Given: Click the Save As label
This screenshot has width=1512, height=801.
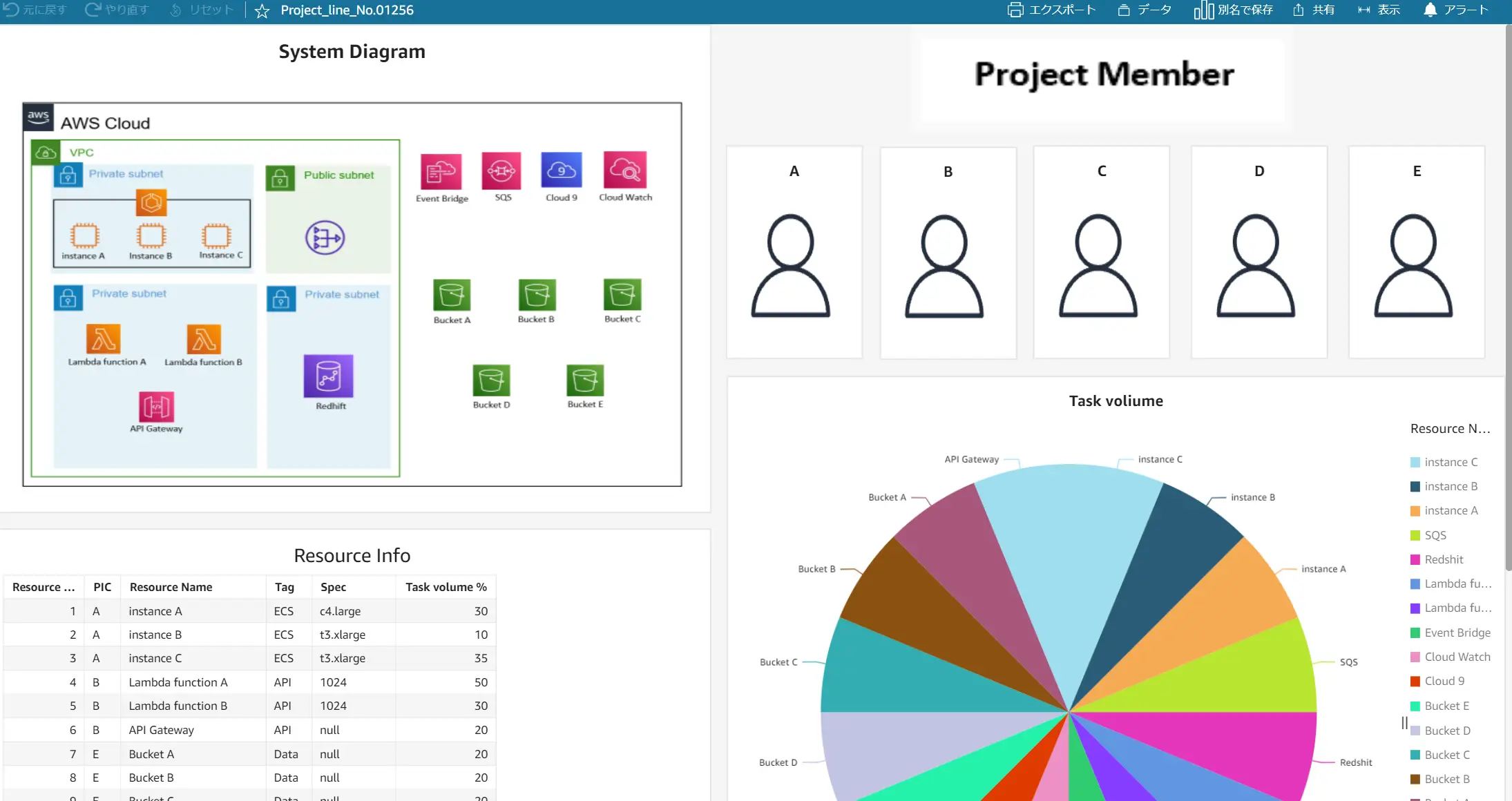Looking at the screenshot, I should coord(1245,10).
